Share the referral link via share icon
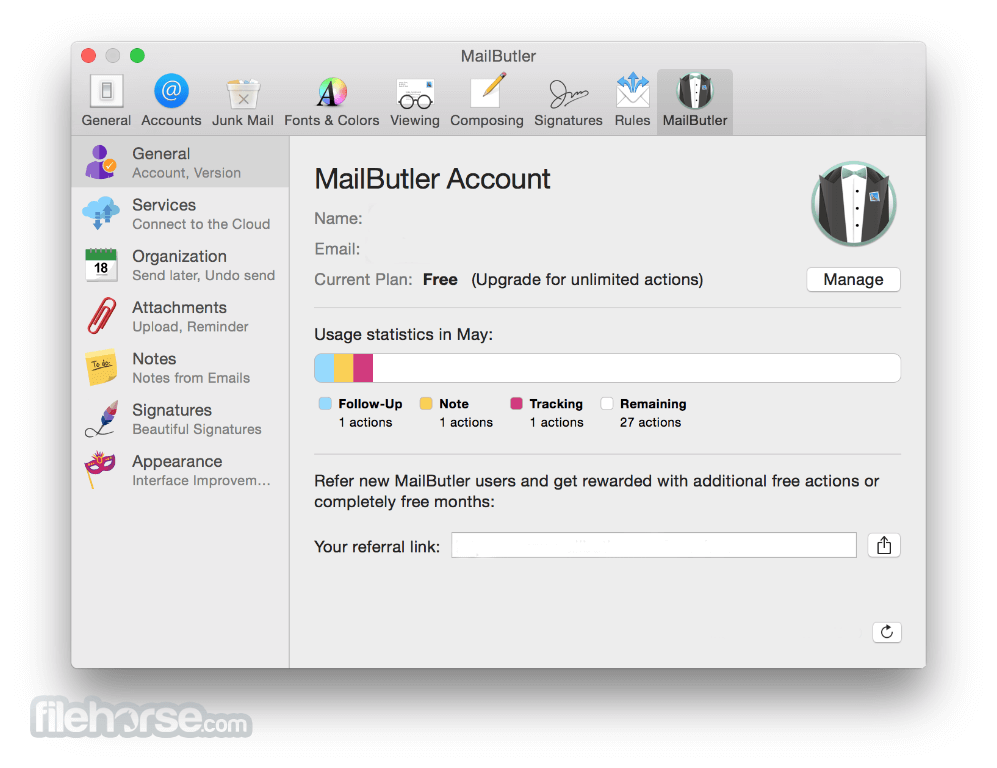 (884, 545)
